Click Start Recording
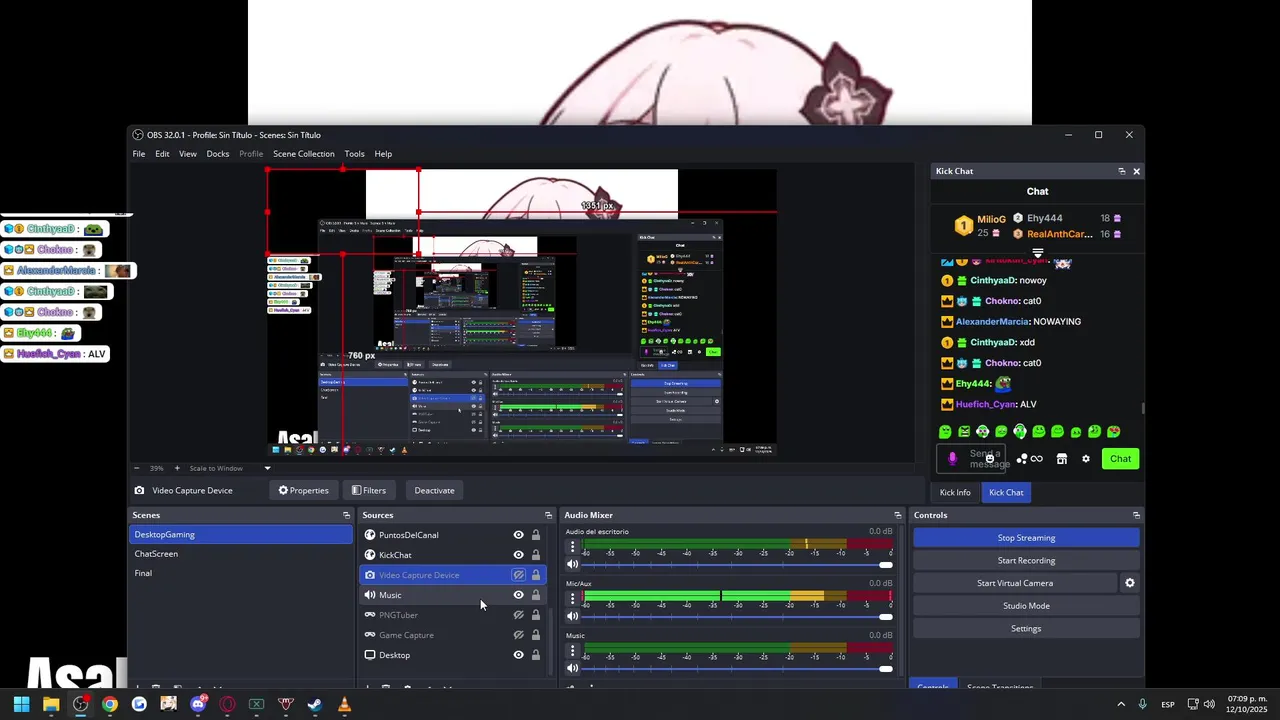This screenshot has height=720, width=1280. point(1026,561)
